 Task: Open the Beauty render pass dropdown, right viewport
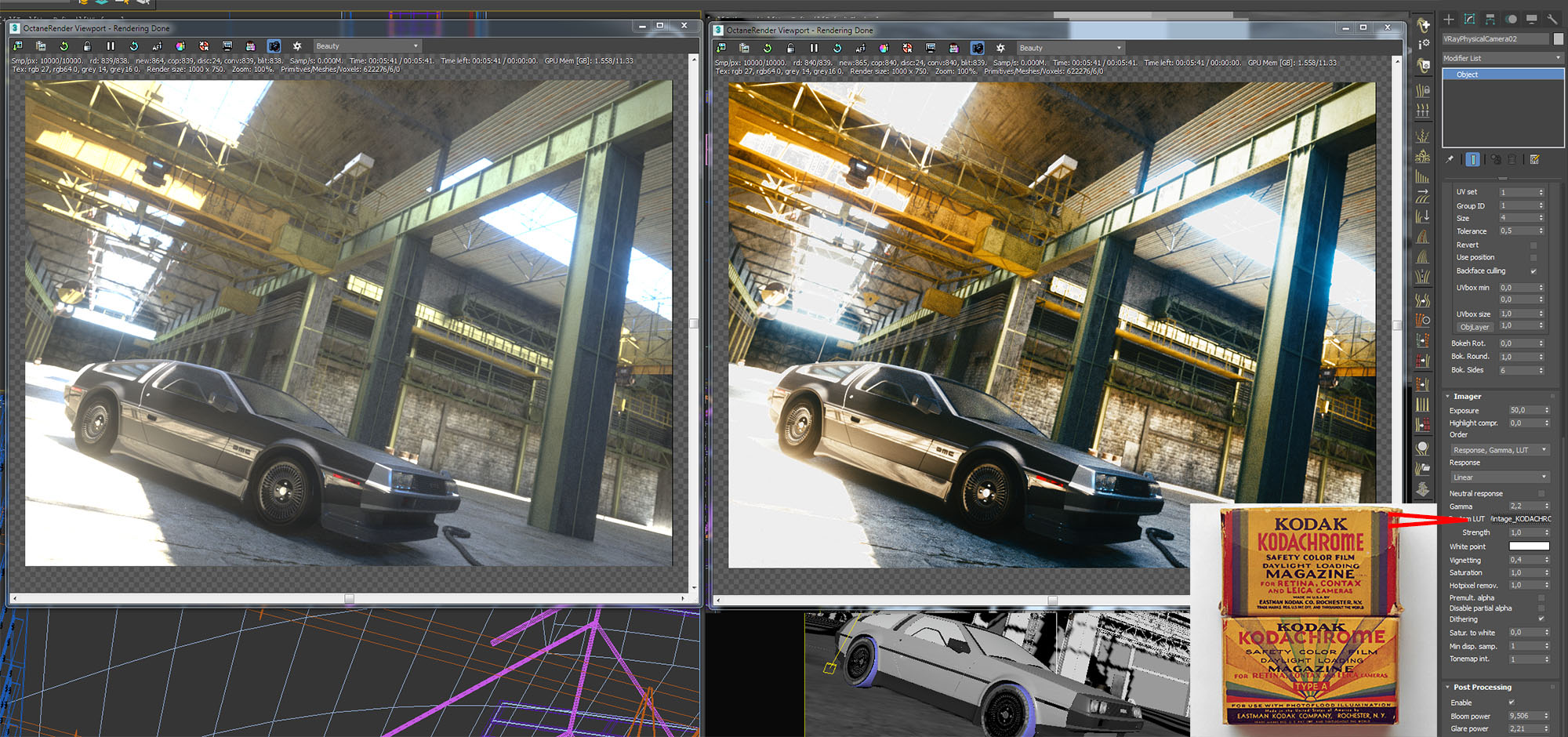[1070, 48]
